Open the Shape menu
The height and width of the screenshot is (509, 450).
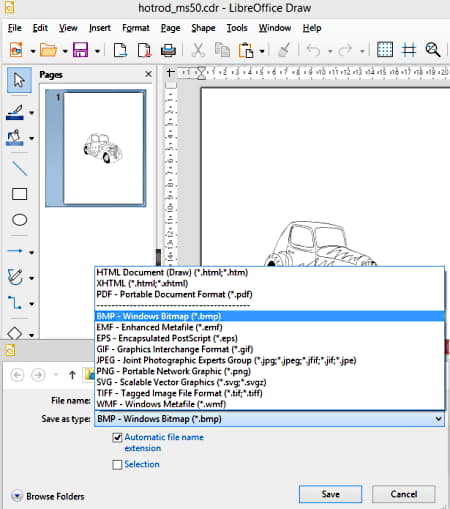click(x=203, y=28)
